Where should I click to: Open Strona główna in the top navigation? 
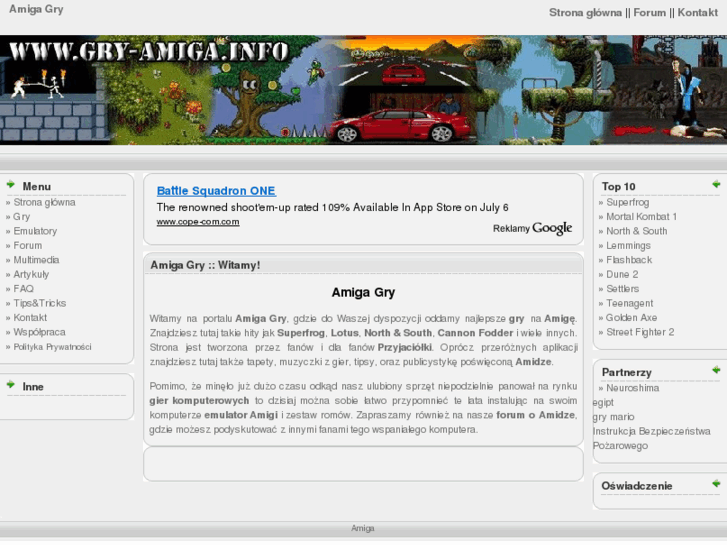pos(585,13)
